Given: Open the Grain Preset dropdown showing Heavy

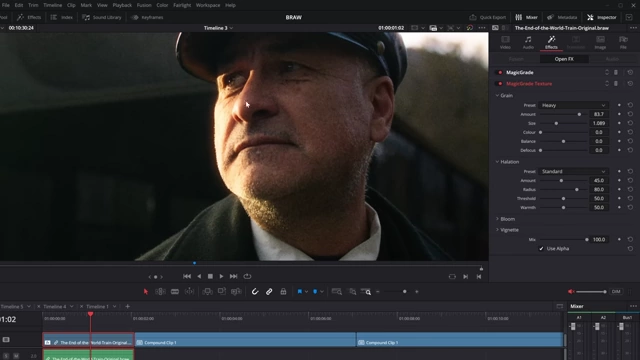Looking at the screenshot, I should pos(573,105).
